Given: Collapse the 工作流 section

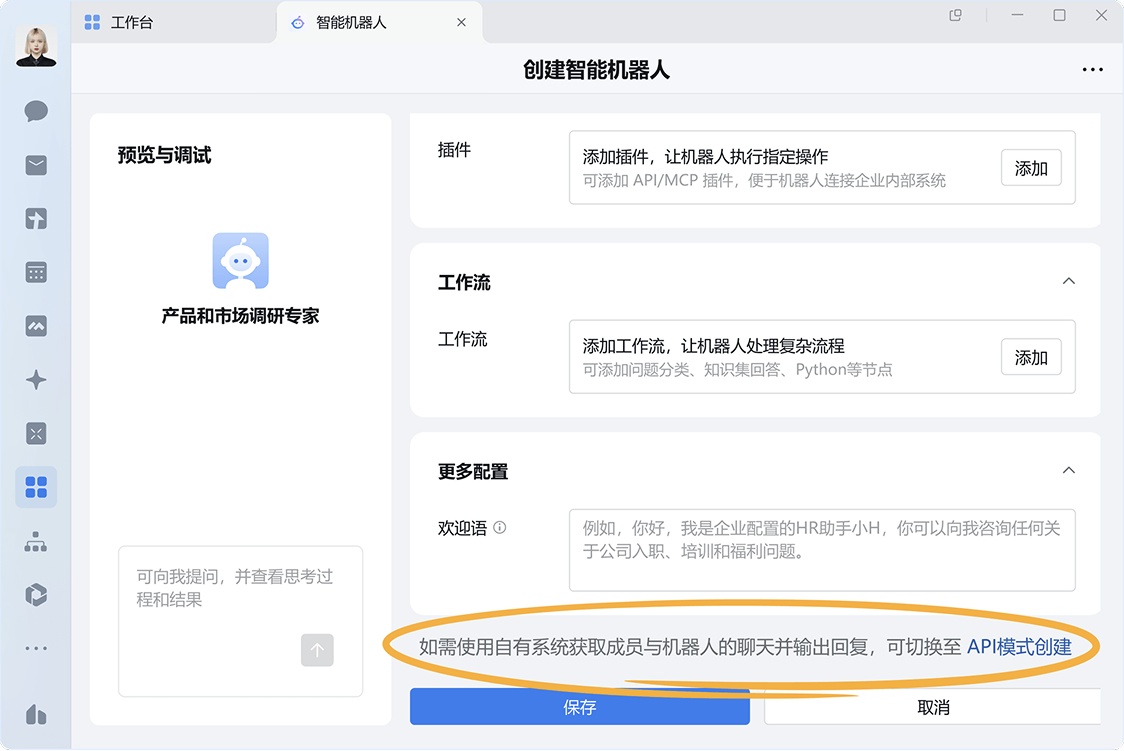Looking at the screenshot, I should (1068, 281).
